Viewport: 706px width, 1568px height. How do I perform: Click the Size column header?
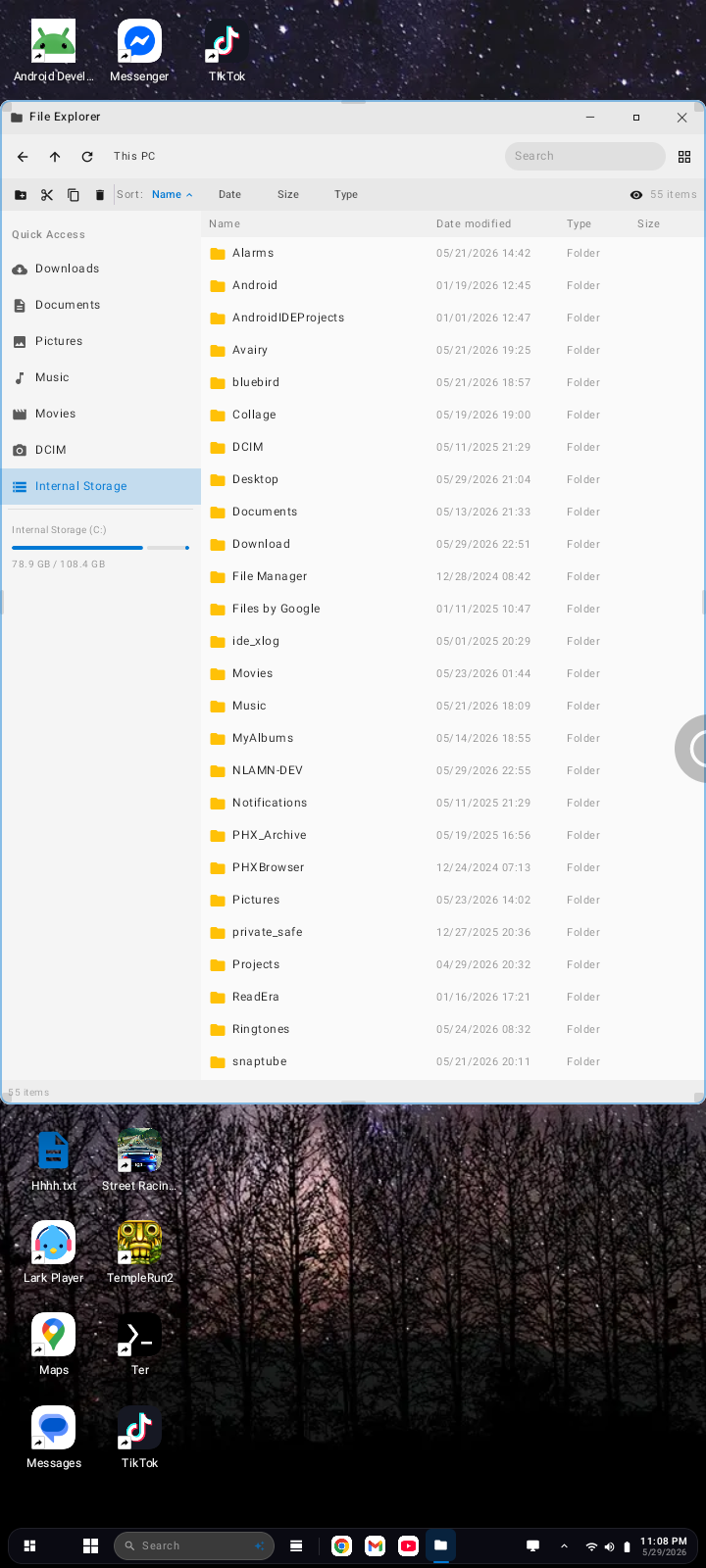point(648,224)
